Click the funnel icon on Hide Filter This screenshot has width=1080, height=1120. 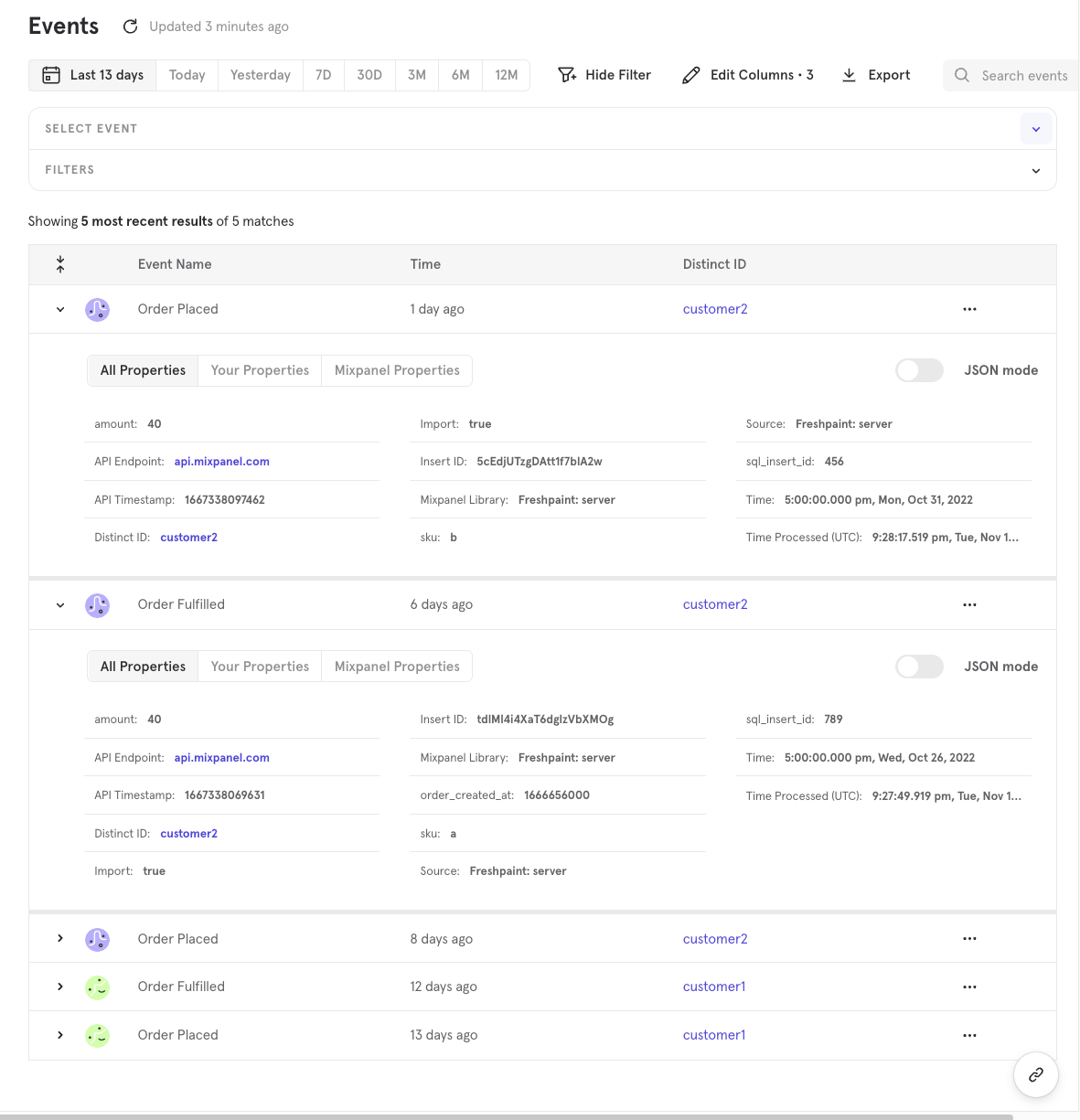click(567, 75)
